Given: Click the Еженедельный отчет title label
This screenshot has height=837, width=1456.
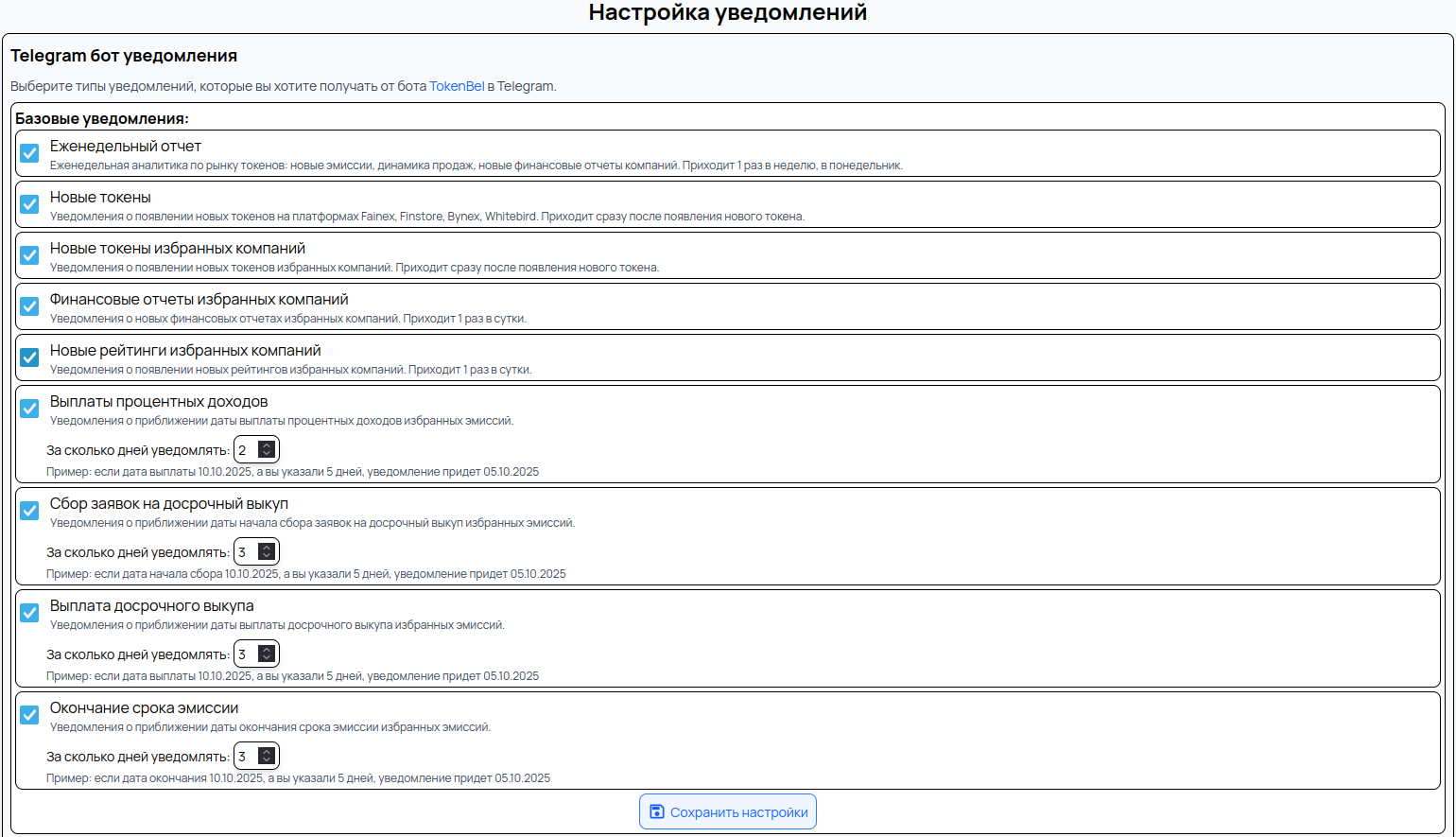Looking at the screenshot, I should point(125,147).
